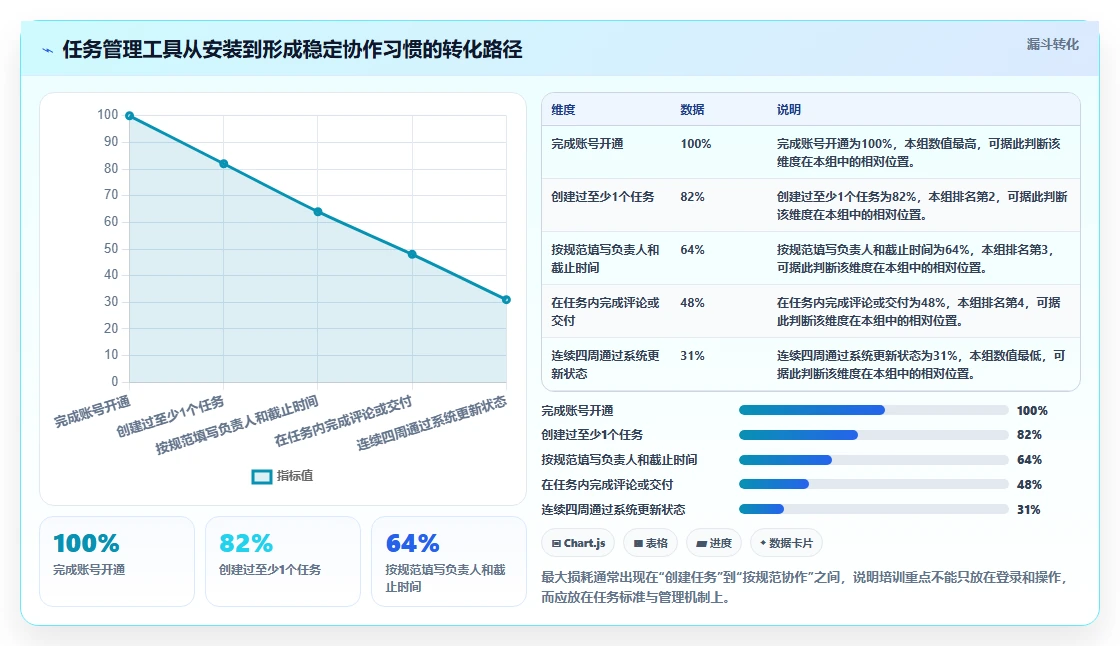1120x646 pixels.
Task: Click the 在任务内完成评论或交付 progress bar label
Action: [x=607, y=484]
